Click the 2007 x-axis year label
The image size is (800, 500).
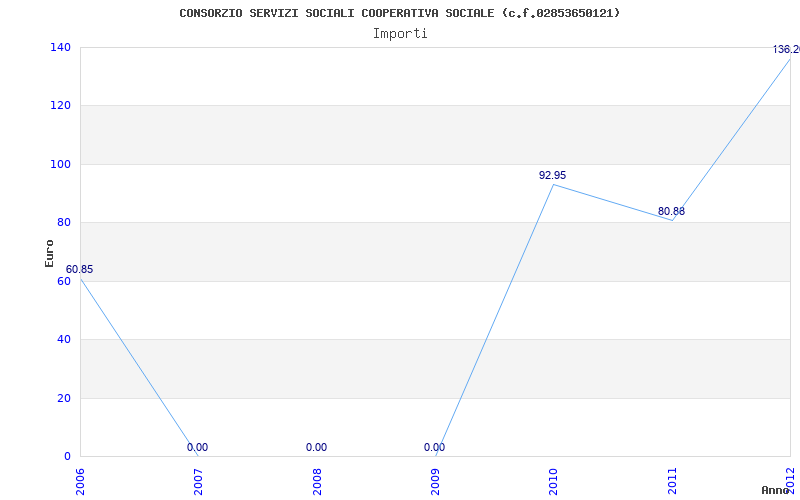pyautogui.click(x=198, y=481)
